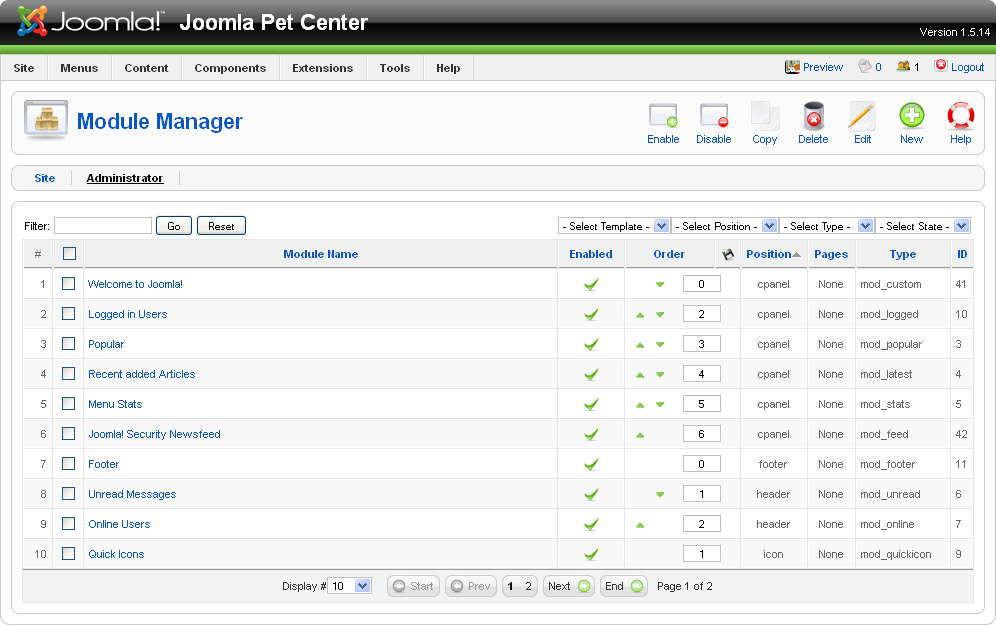
Task: Toggle enabled checkmark for Welcome to Joomla!
Action: click(591, 284)
